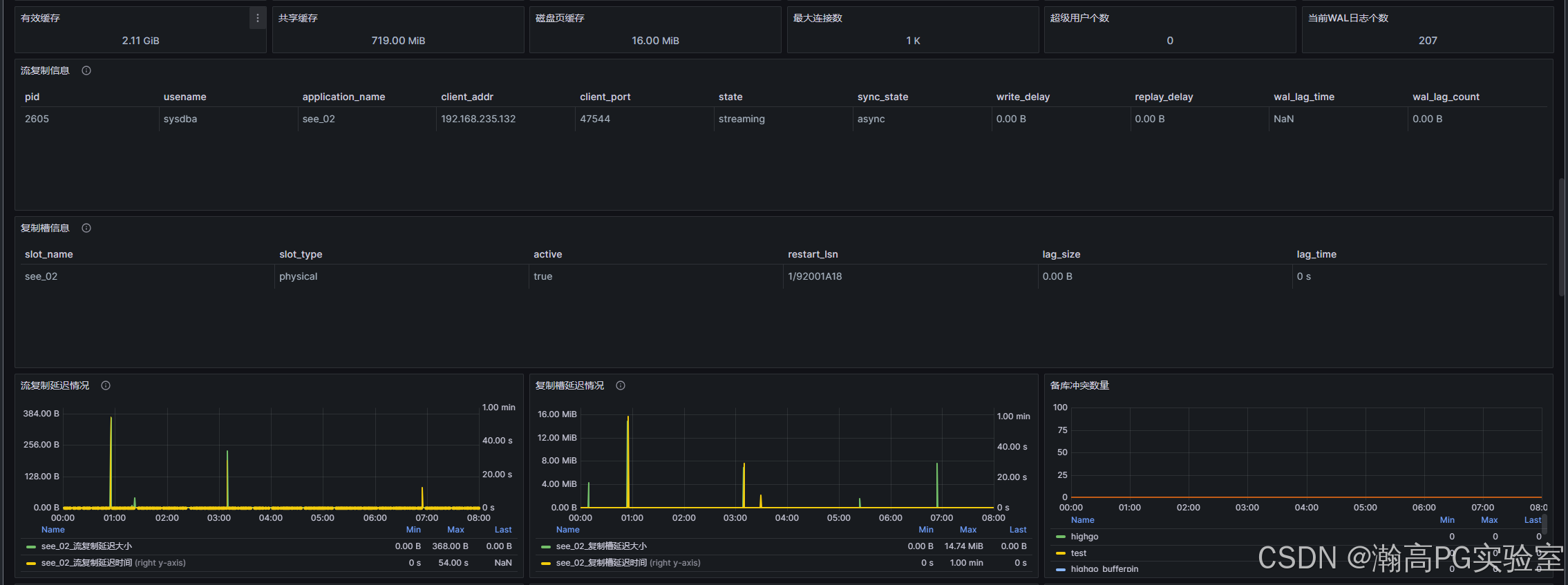Select the 47544 client port cell

click(x=595, y=119)
